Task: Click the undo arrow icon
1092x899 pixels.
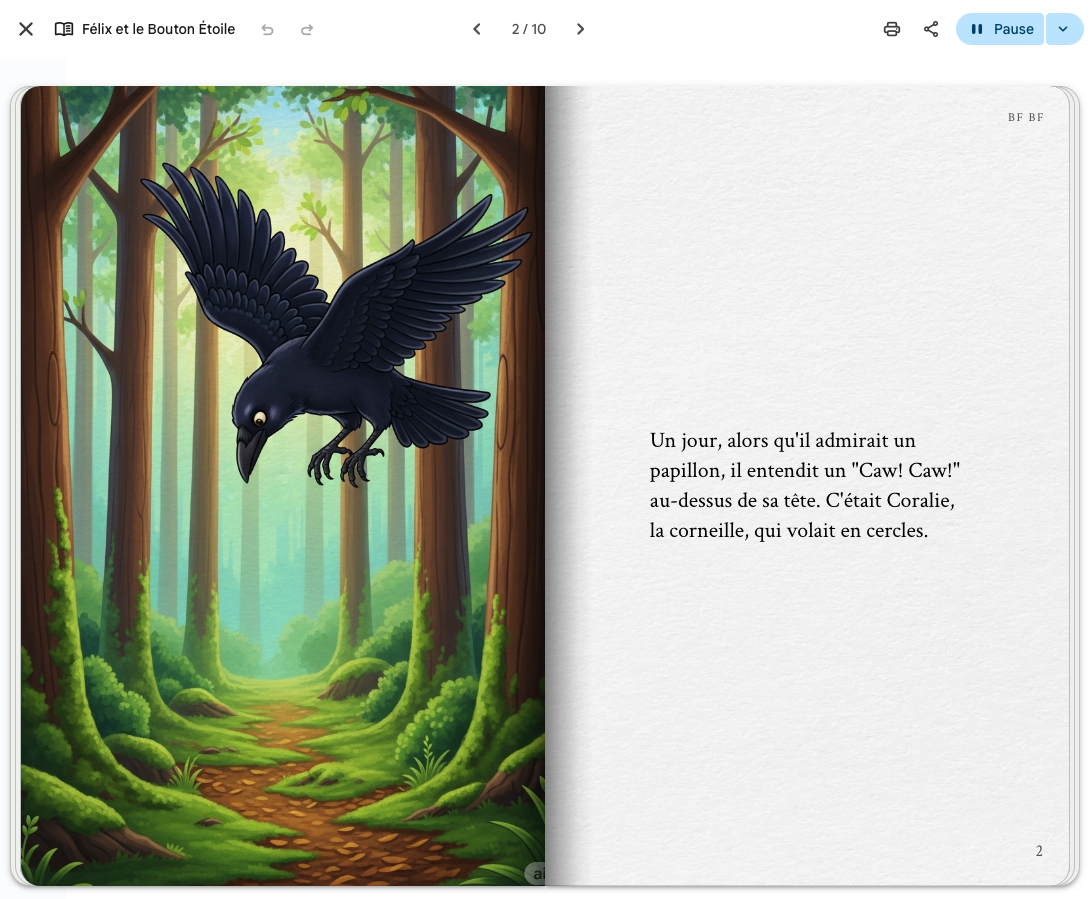Action: click(267, 29)
